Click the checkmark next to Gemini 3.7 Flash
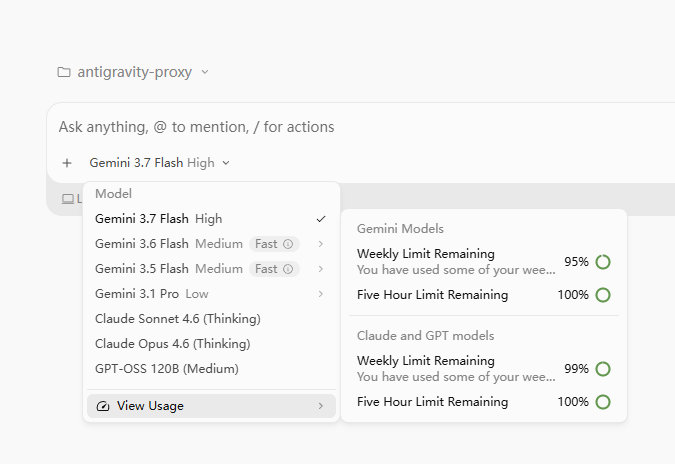The image size is (675, 464). 321,219
